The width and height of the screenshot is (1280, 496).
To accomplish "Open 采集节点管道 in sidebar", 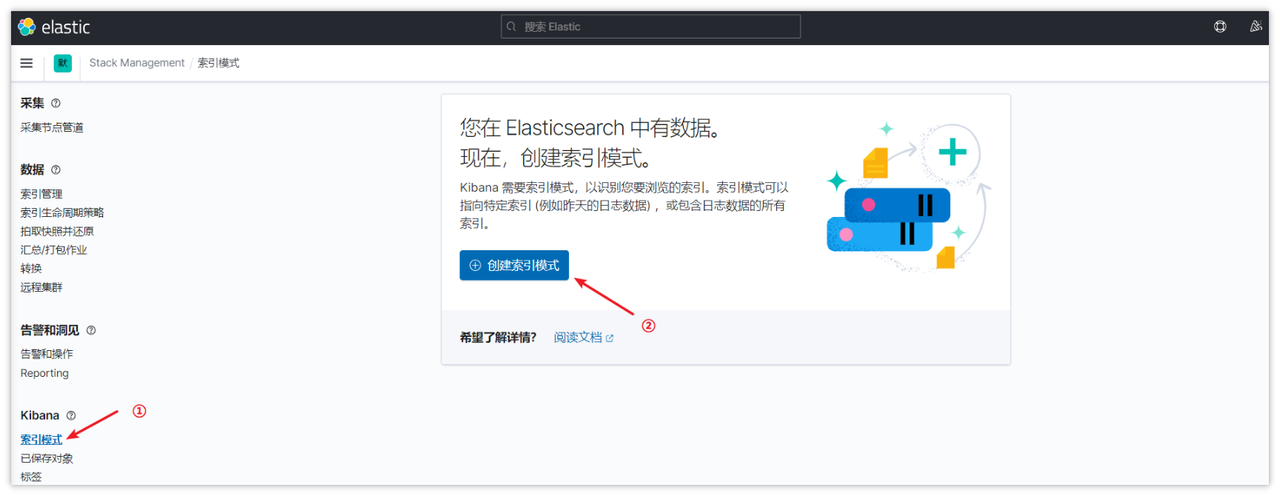I will coord(52,128).
